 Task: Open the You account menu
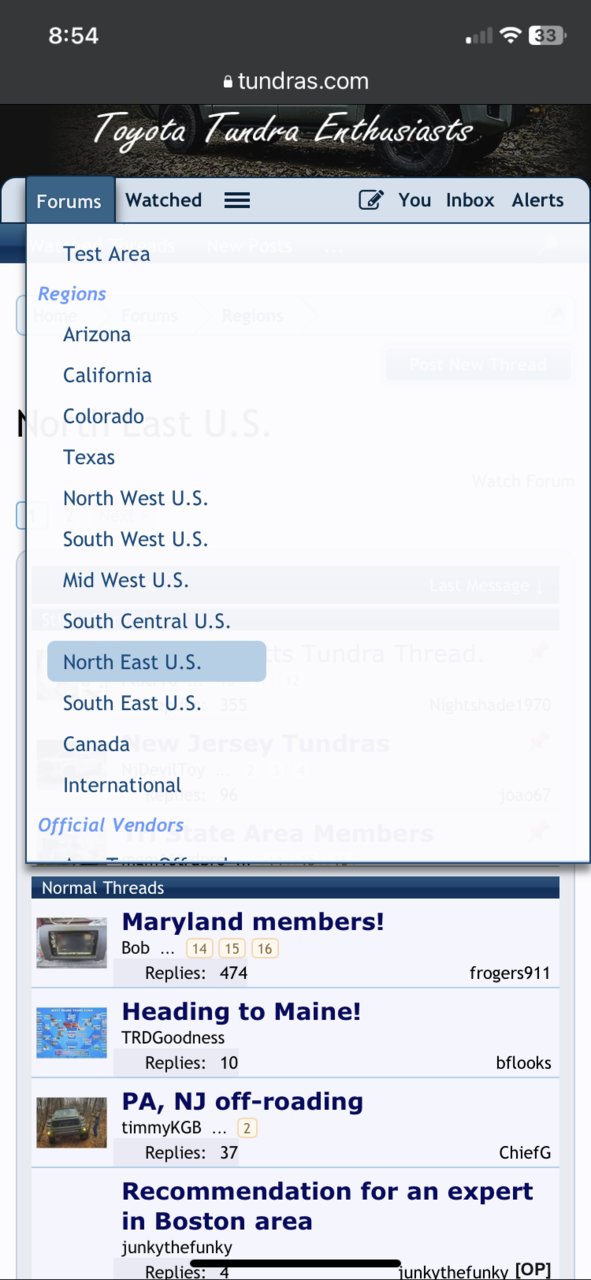(x=414, y=200)
